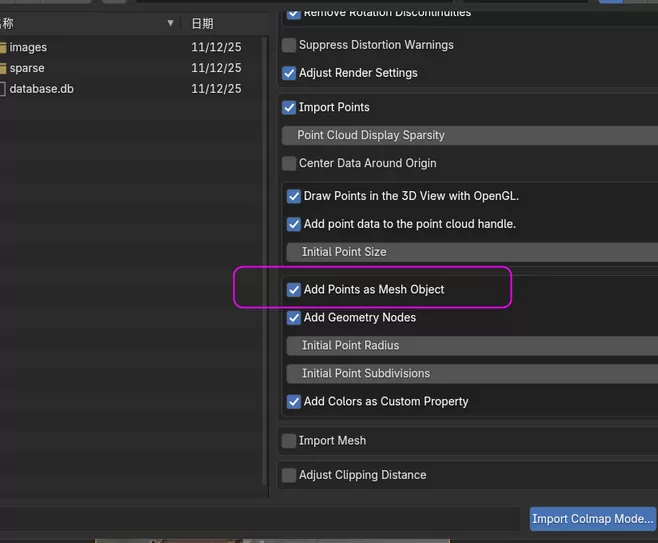
Task: Click the name column sort arrow
Action: [170, 23]
